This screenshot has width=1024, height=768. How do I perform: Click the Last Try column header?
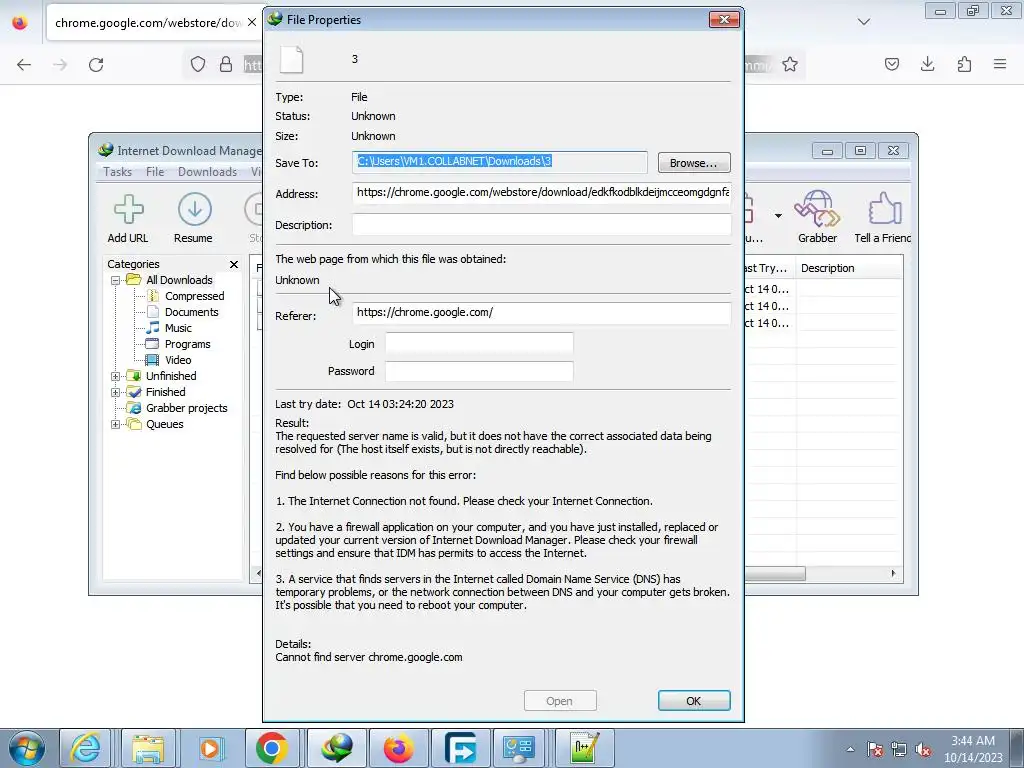(x=769, y=268)
